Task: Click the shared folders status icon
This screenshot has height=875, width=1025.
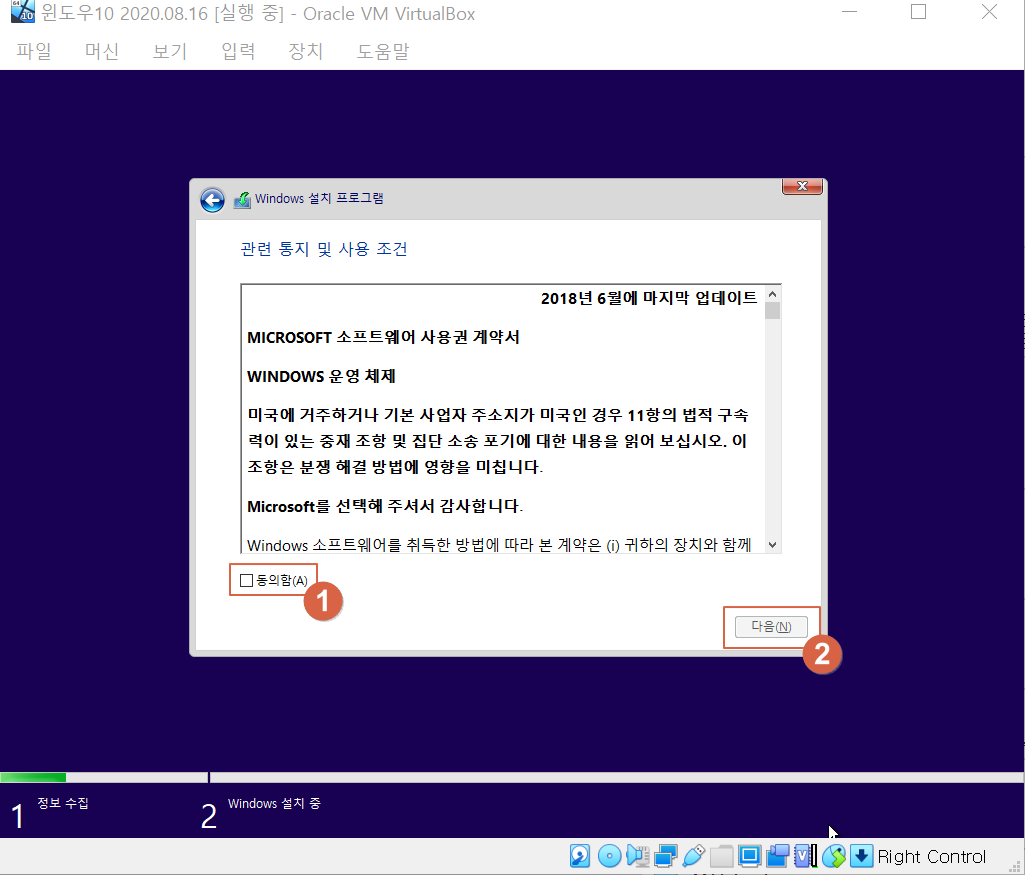Action: 722,856
